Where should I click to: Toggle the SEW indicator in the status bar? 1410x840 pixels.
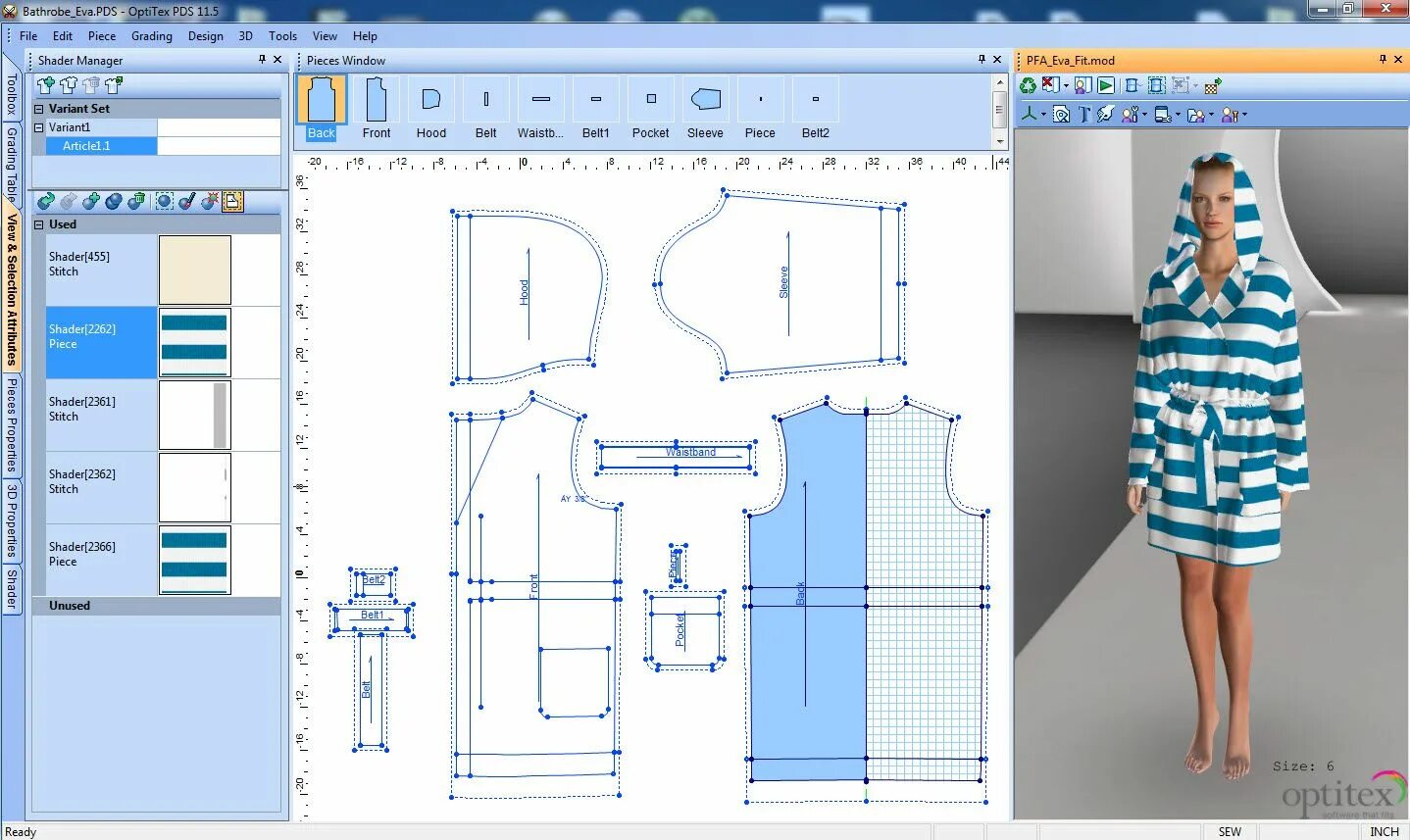click(1229, 830)
